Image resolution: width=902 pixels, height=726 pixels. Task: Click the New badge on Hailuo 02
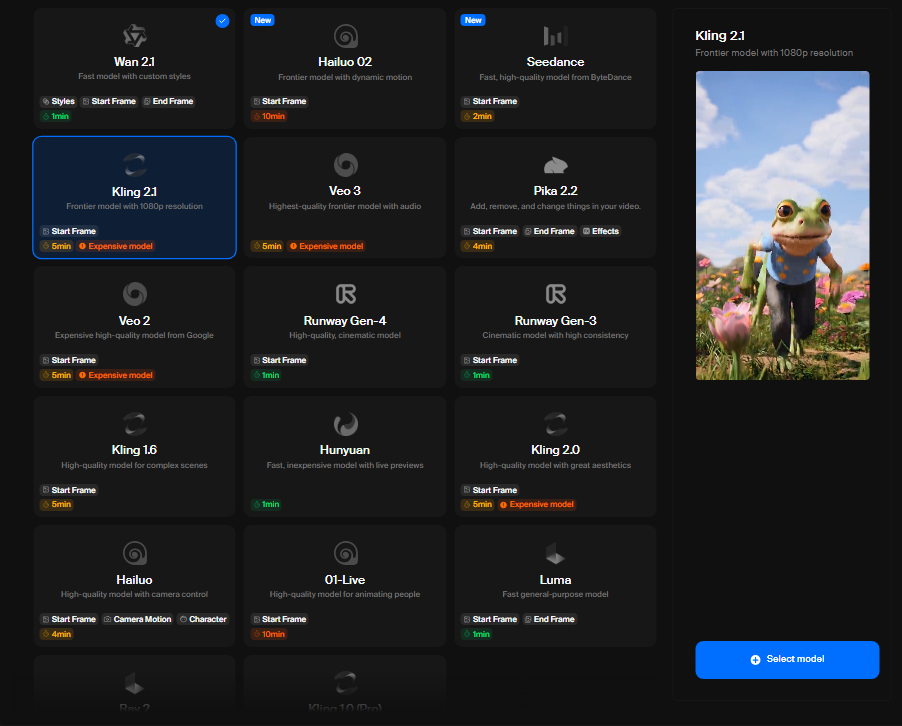tap(262, 20)
